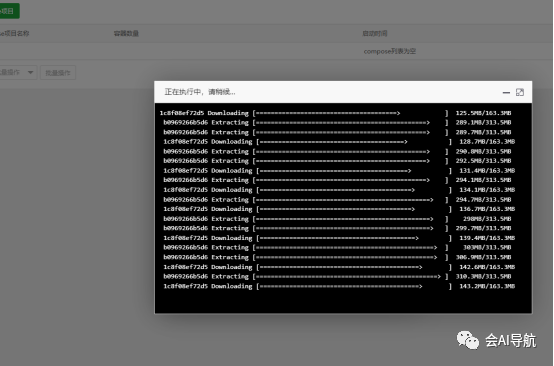The height and width of the screenshot is (366, 554).
Task: Click the green add project button
Action: pos(9,11)
